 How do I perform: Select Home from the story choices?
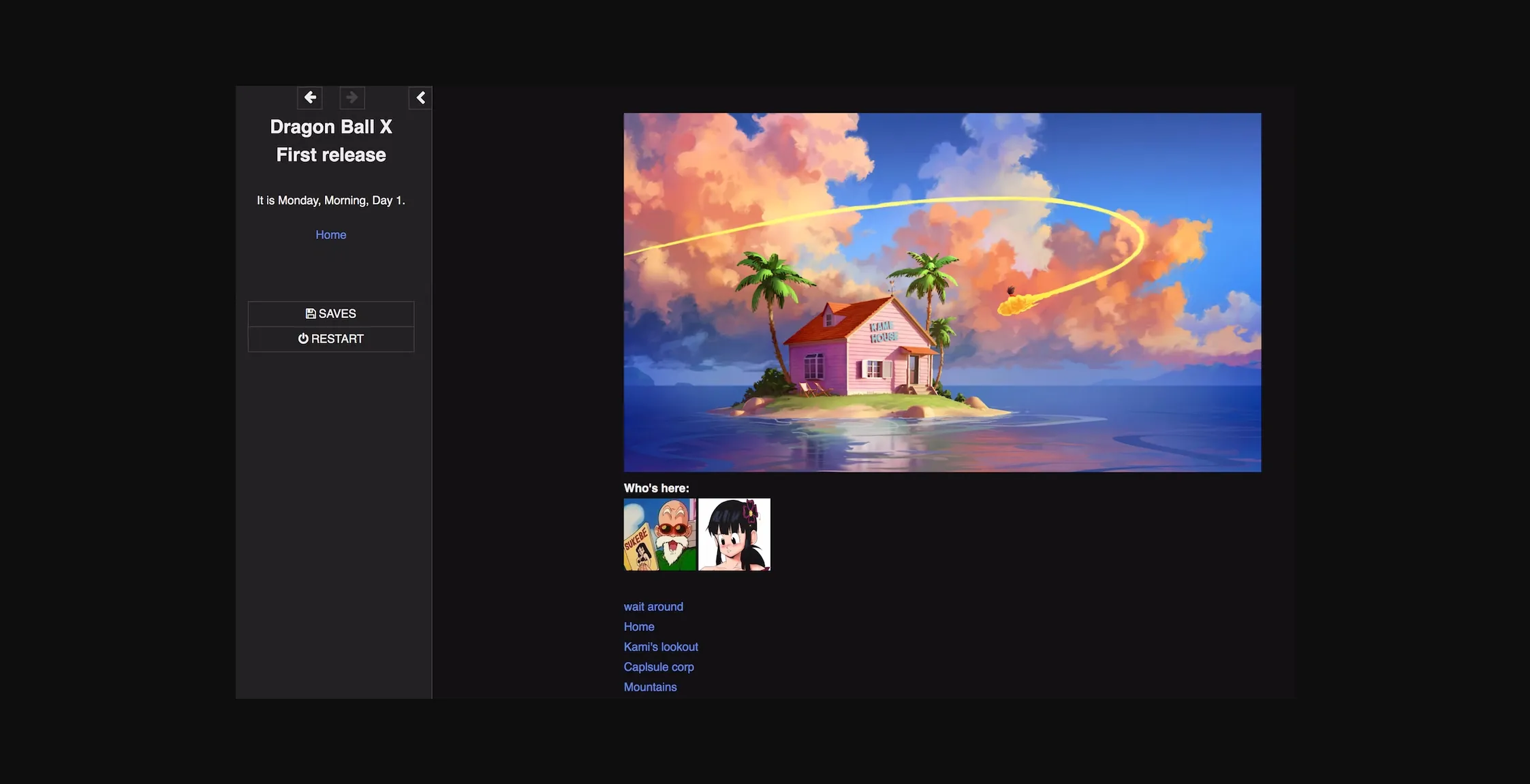[x=638, y=625]
